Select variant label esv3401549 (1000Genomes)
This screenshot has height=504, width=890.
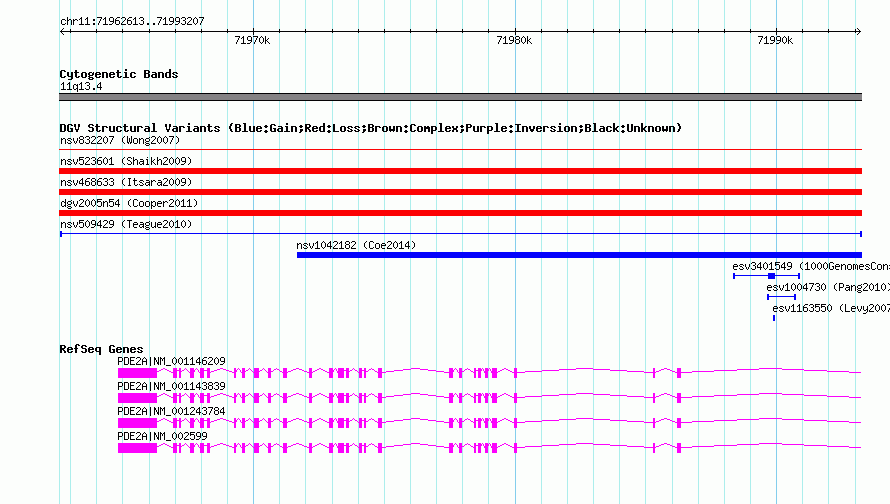click(811, 266)
